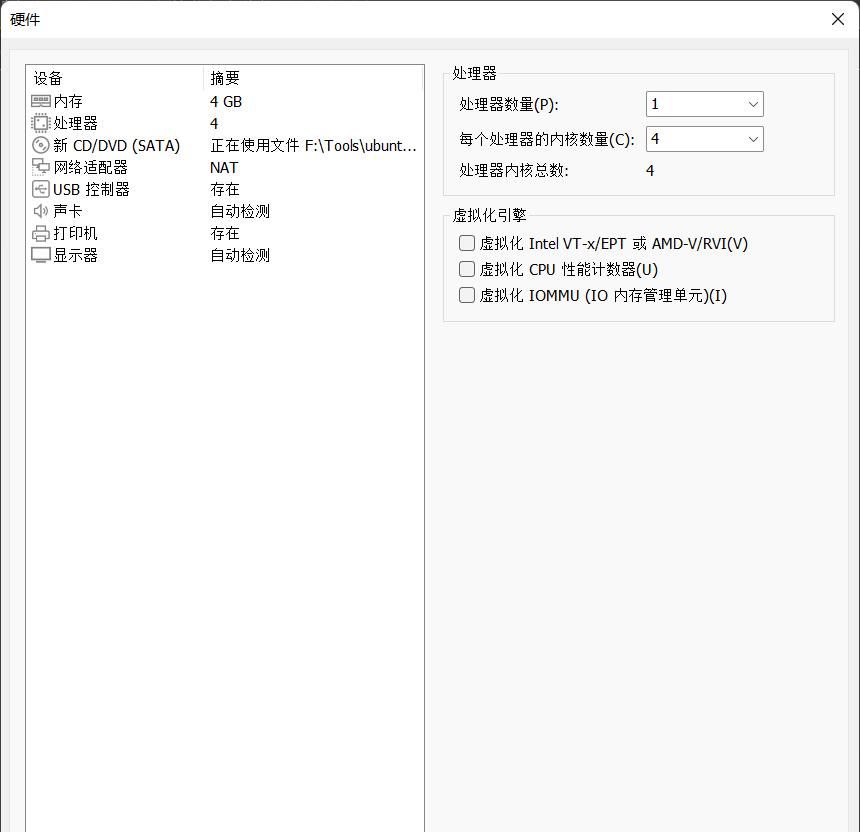Select the 新 CD/DVD (SATA) disc icon
860x832 pixels.
click(x=40, y=145)
